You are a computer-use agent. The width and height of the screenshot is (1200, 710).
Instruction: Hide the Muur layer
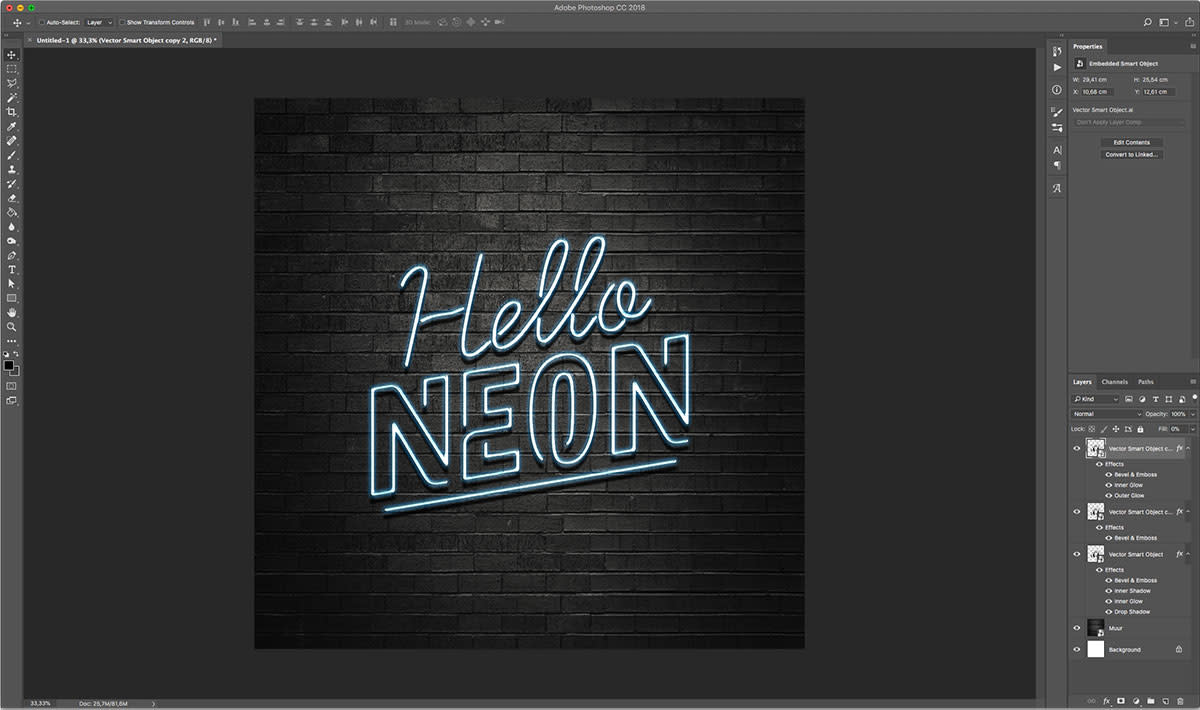(1077, 628)
